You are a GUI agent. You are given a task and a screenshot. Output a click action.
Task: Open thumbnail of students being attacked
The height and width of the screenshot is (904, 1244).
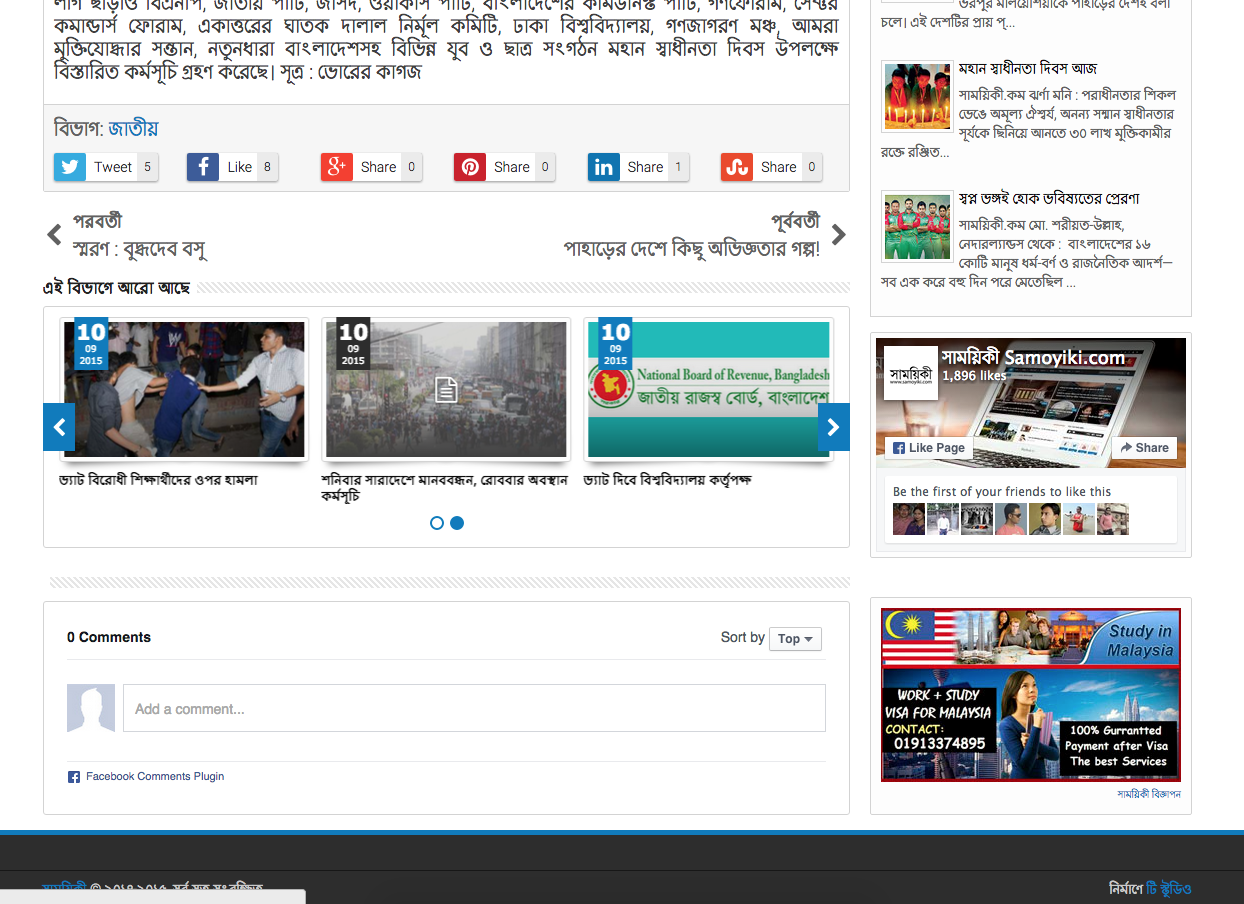click(x=184, y=390)
